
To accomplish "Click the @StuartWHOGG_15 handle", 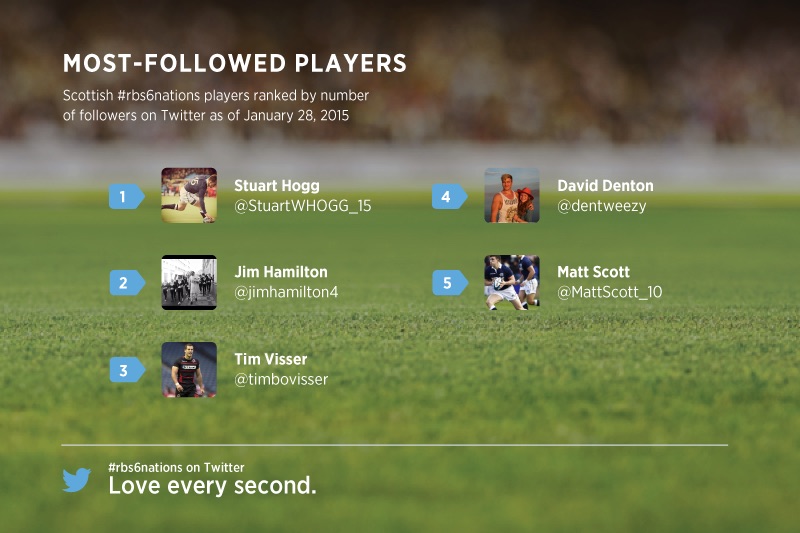I will [302, 206].
